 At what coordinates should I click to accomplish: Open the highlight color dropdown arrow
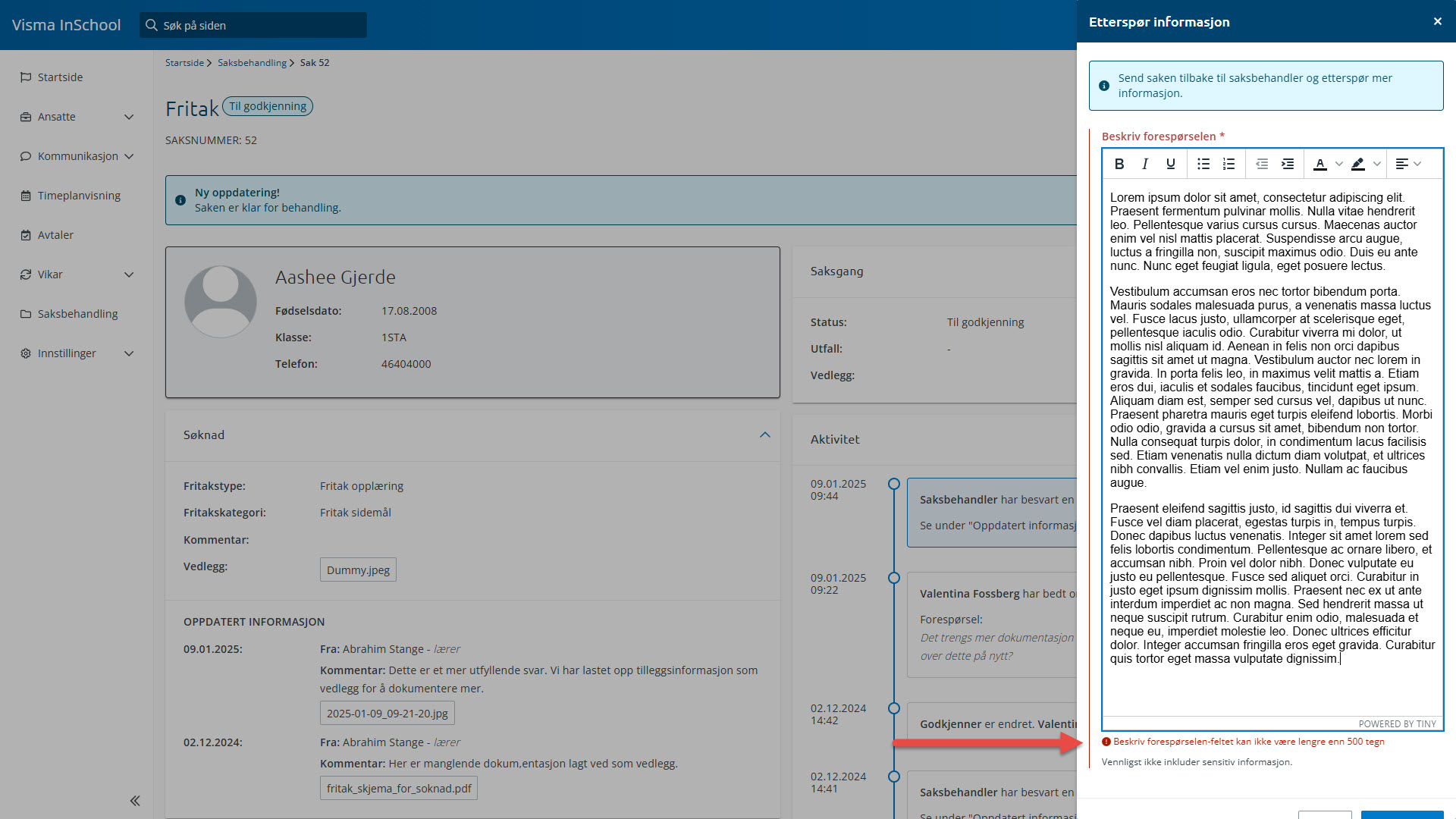click(1377, 164)
